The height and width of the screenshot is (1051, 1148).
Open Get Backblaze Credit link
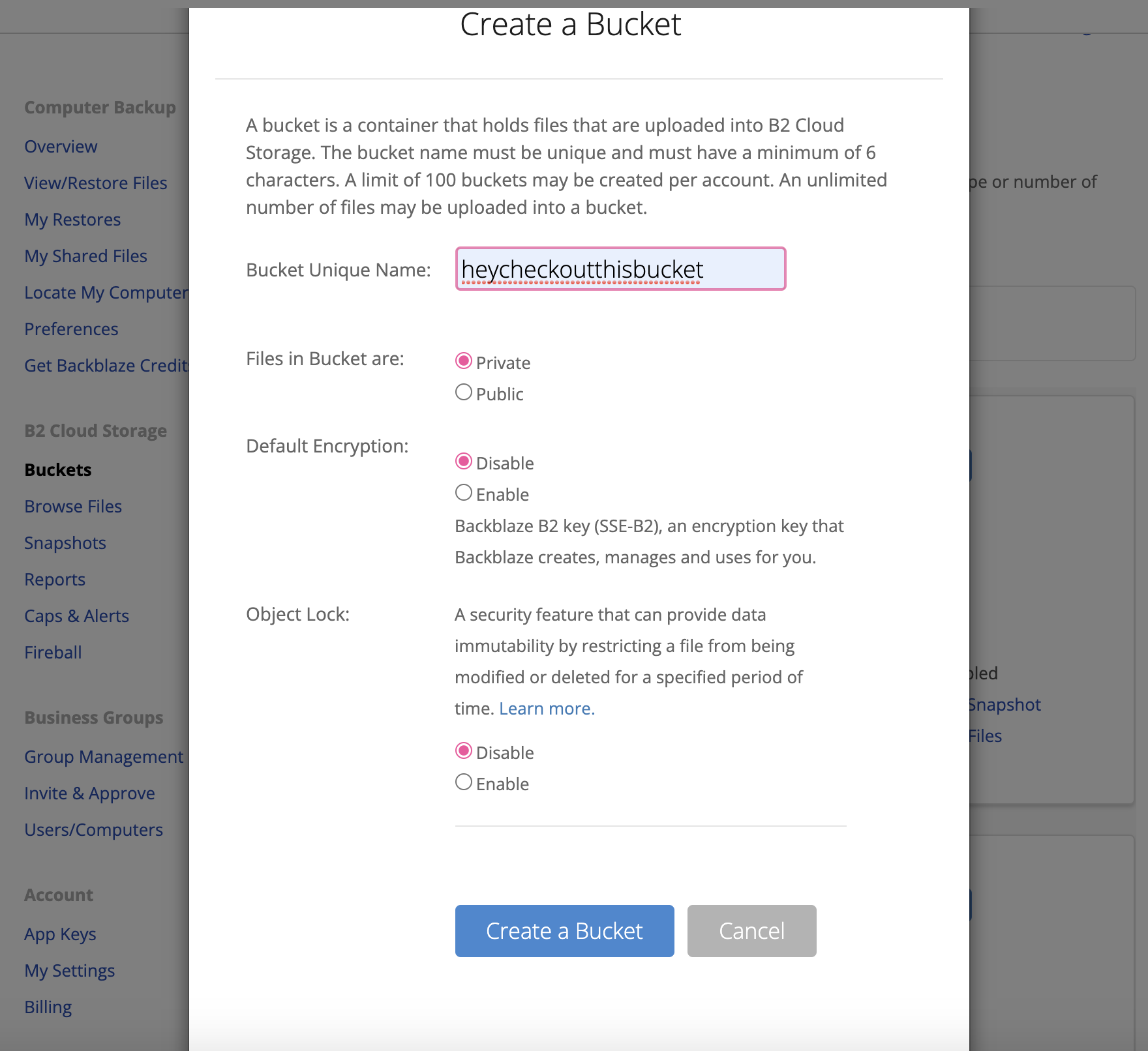pyautogui.click(x=106, y=366)
